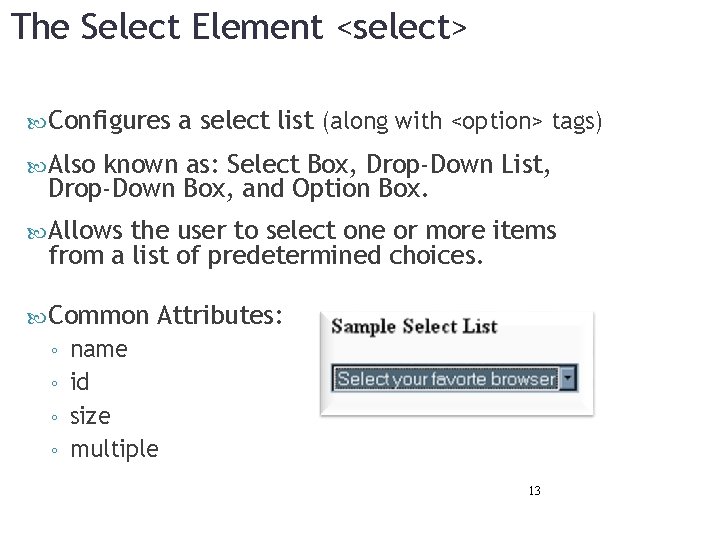This screenshot has width=720, height=540.
Task: Click the slide page number 13
Action: click(x=534, y=491)
